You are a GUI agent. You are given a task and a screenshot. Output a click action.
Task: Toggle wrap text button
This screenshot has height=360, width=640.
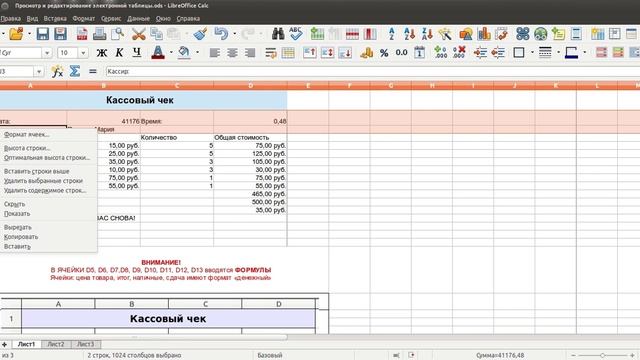(271, 52)
